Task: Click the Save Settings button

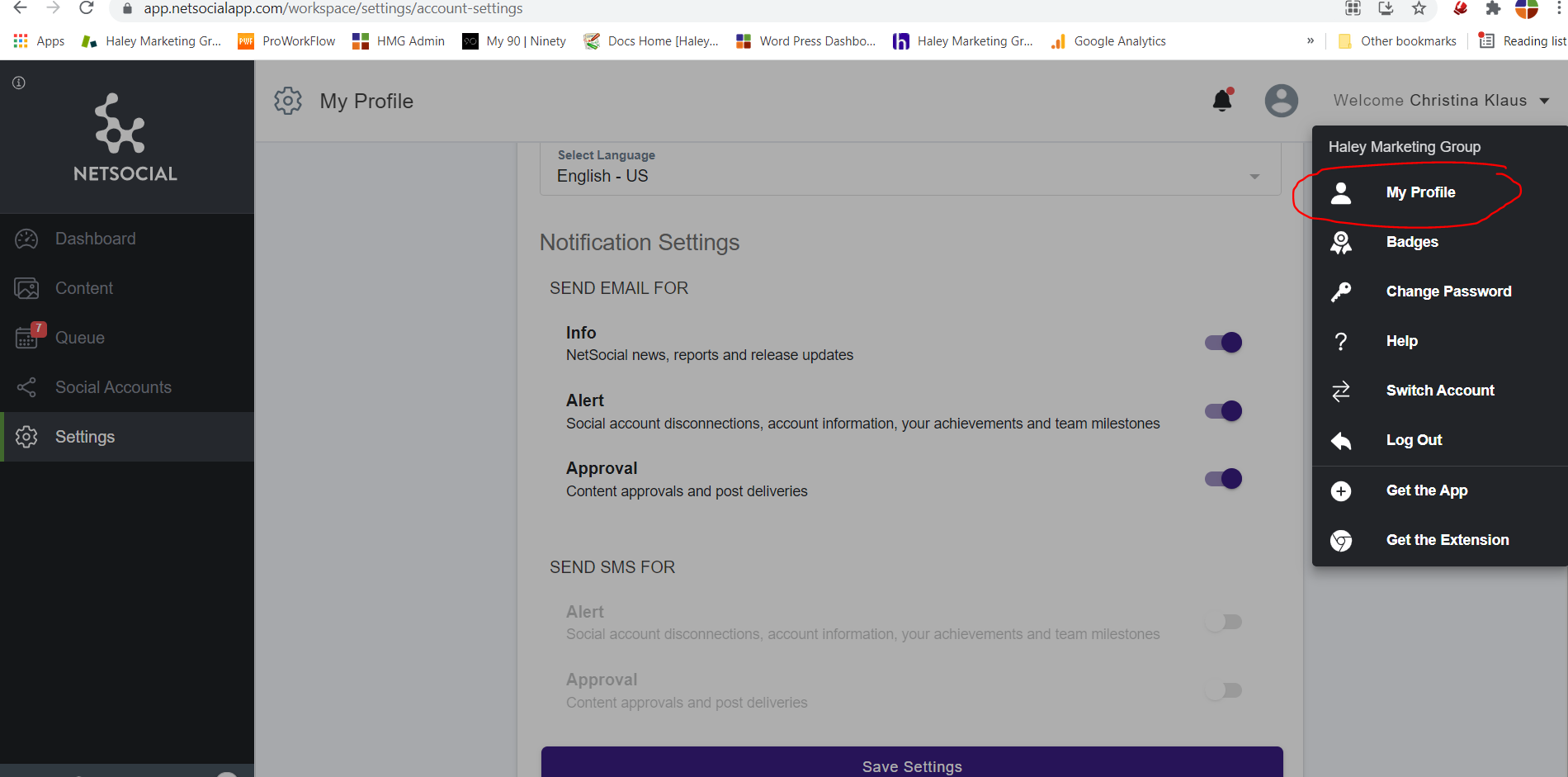Action: coord(912,762)
